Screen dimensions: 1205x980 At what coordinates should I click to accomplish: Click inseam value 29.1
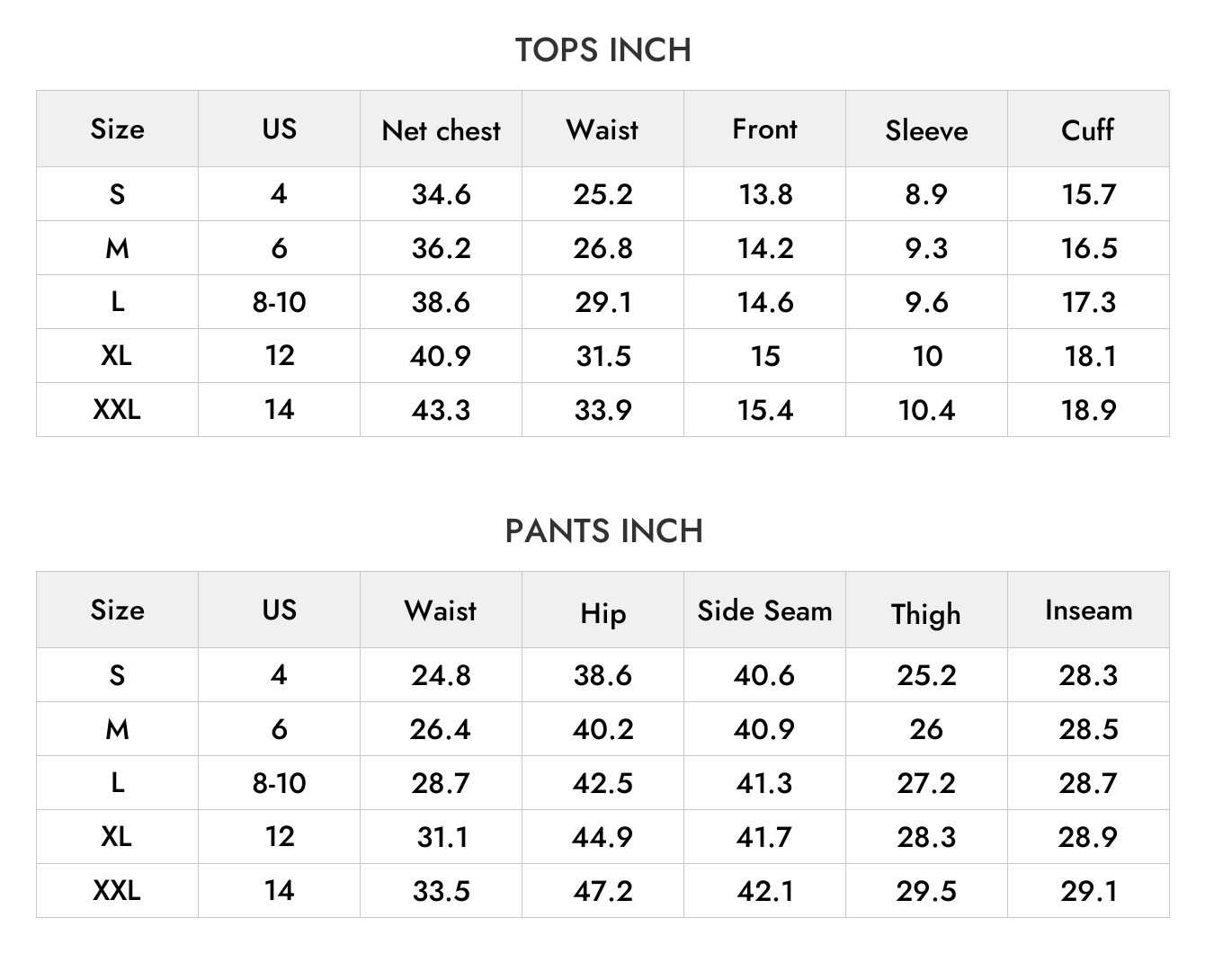(x=1088, y=891)
